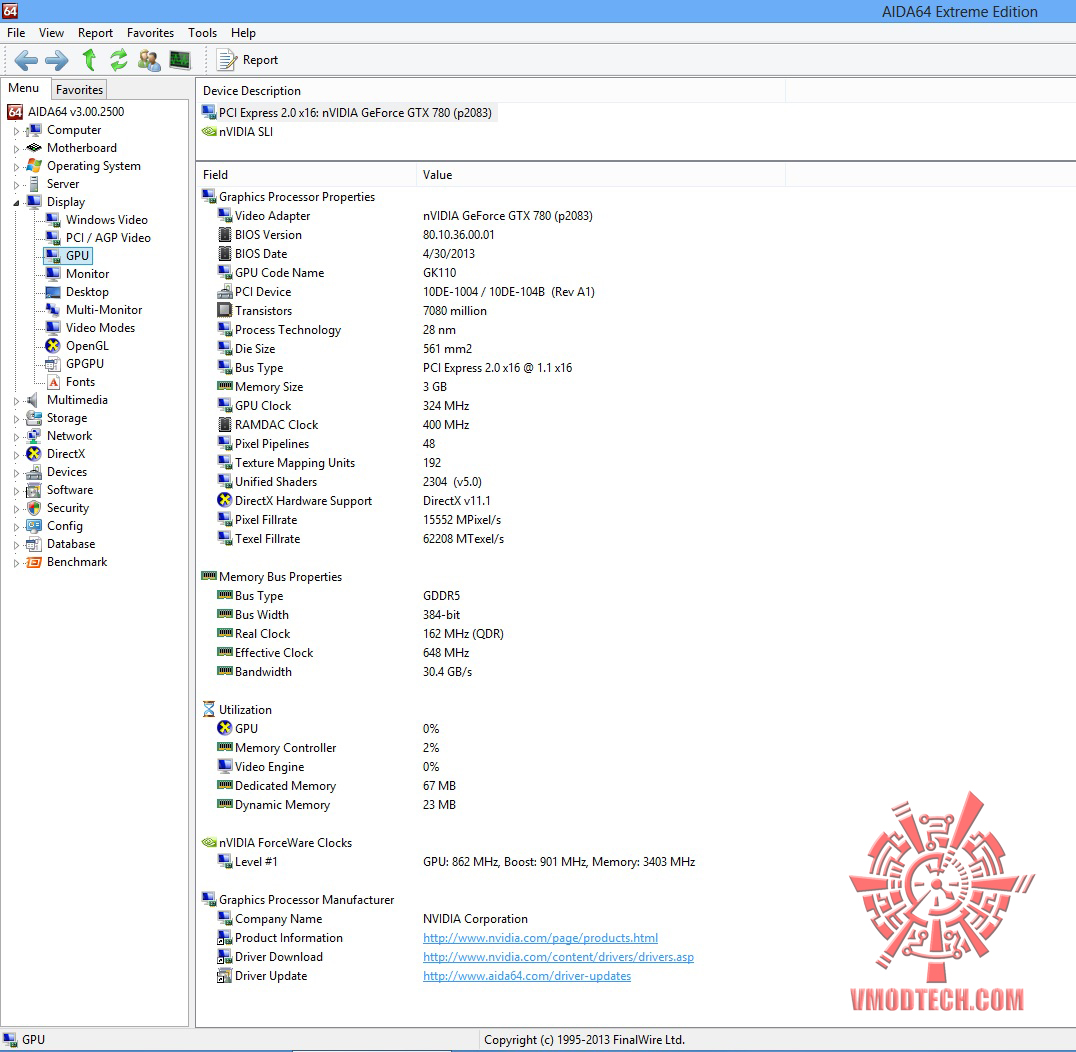The height and width of the screenshot is (1052, 1076).
Task: Expand the Multimedia tree node
Action: [16, 400]
